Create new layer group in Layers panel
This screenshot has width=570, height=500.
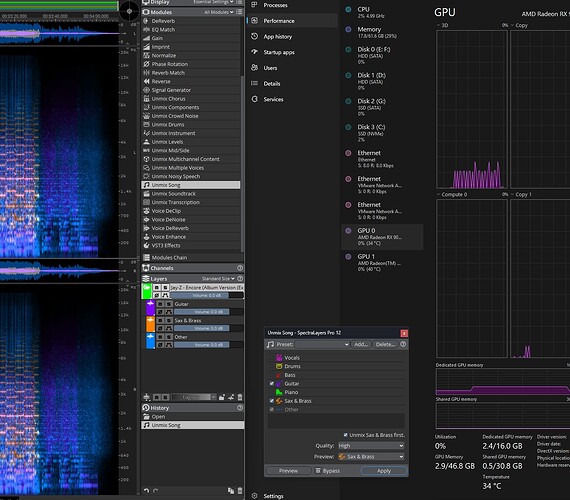click(x=222, y=397)
